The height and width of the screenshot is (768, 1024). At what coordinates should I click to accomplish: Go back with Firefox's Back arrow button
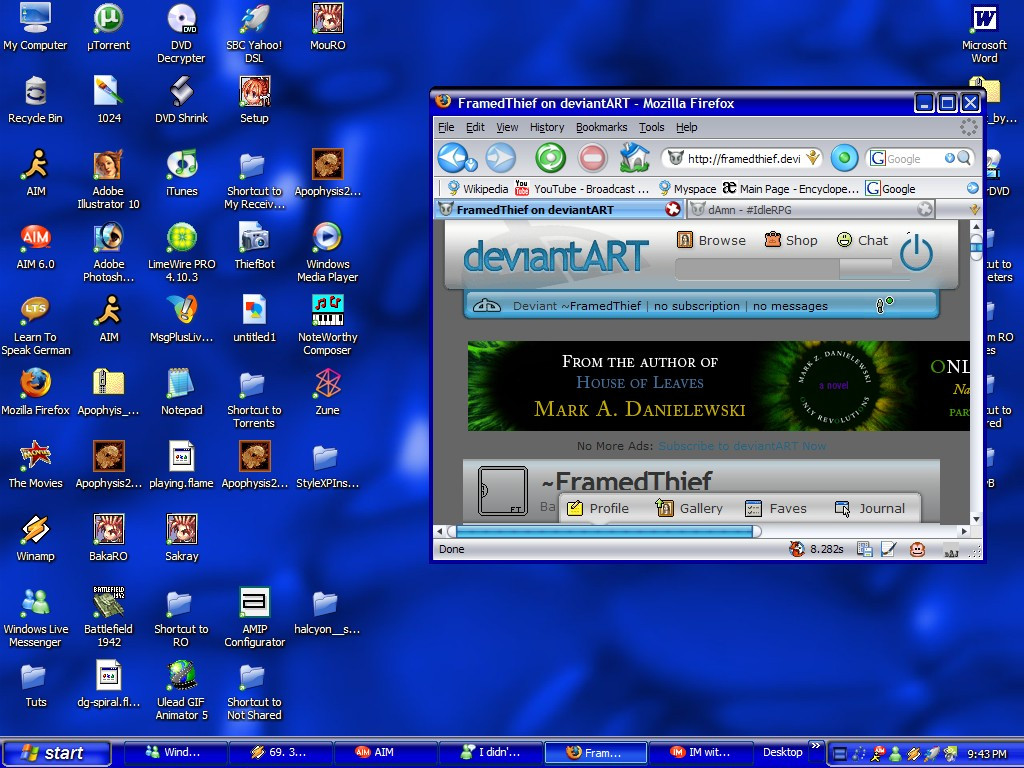(x=452, y=157)
